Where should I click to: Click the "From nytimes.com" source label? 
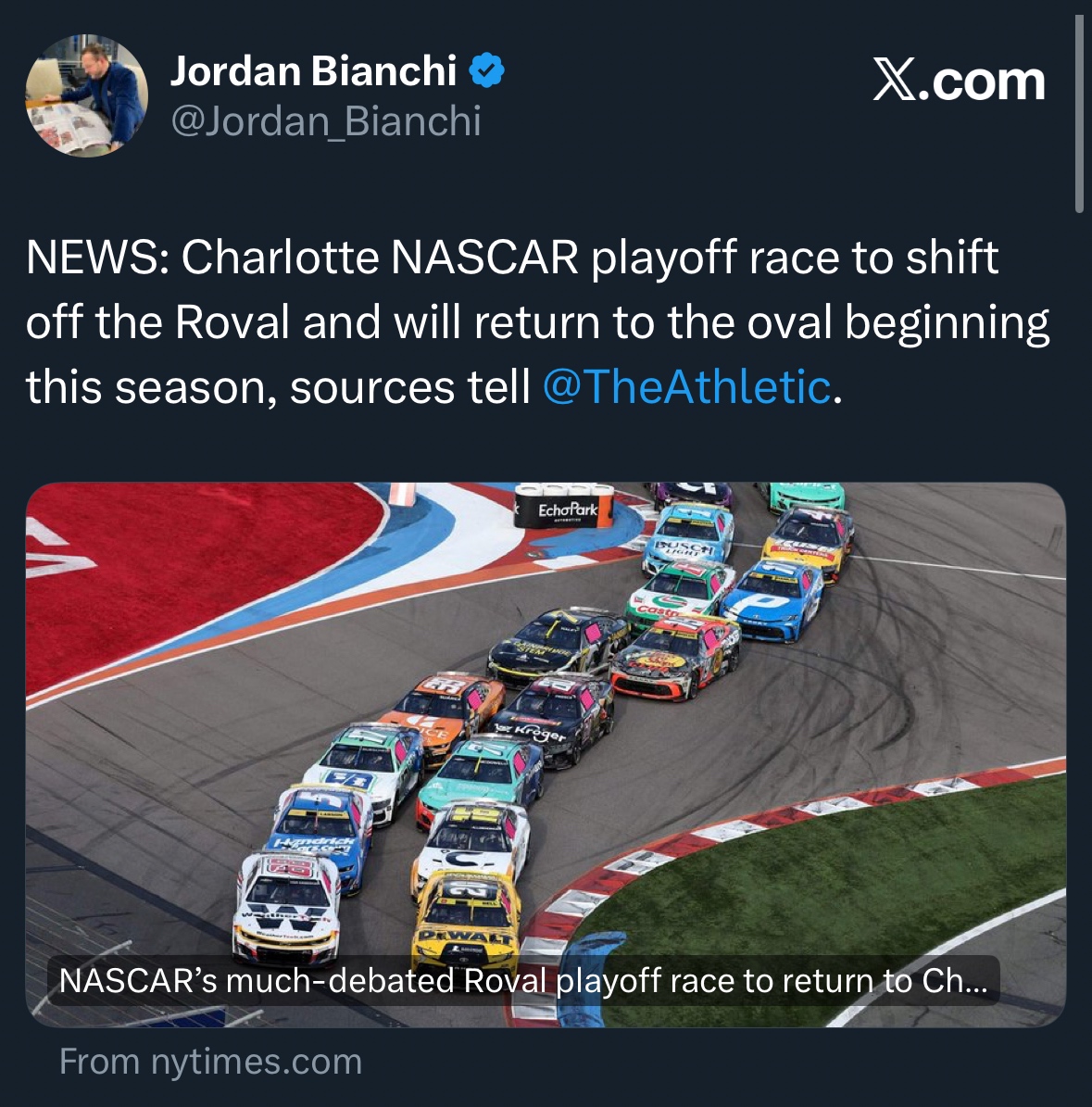pos(210,1061)
